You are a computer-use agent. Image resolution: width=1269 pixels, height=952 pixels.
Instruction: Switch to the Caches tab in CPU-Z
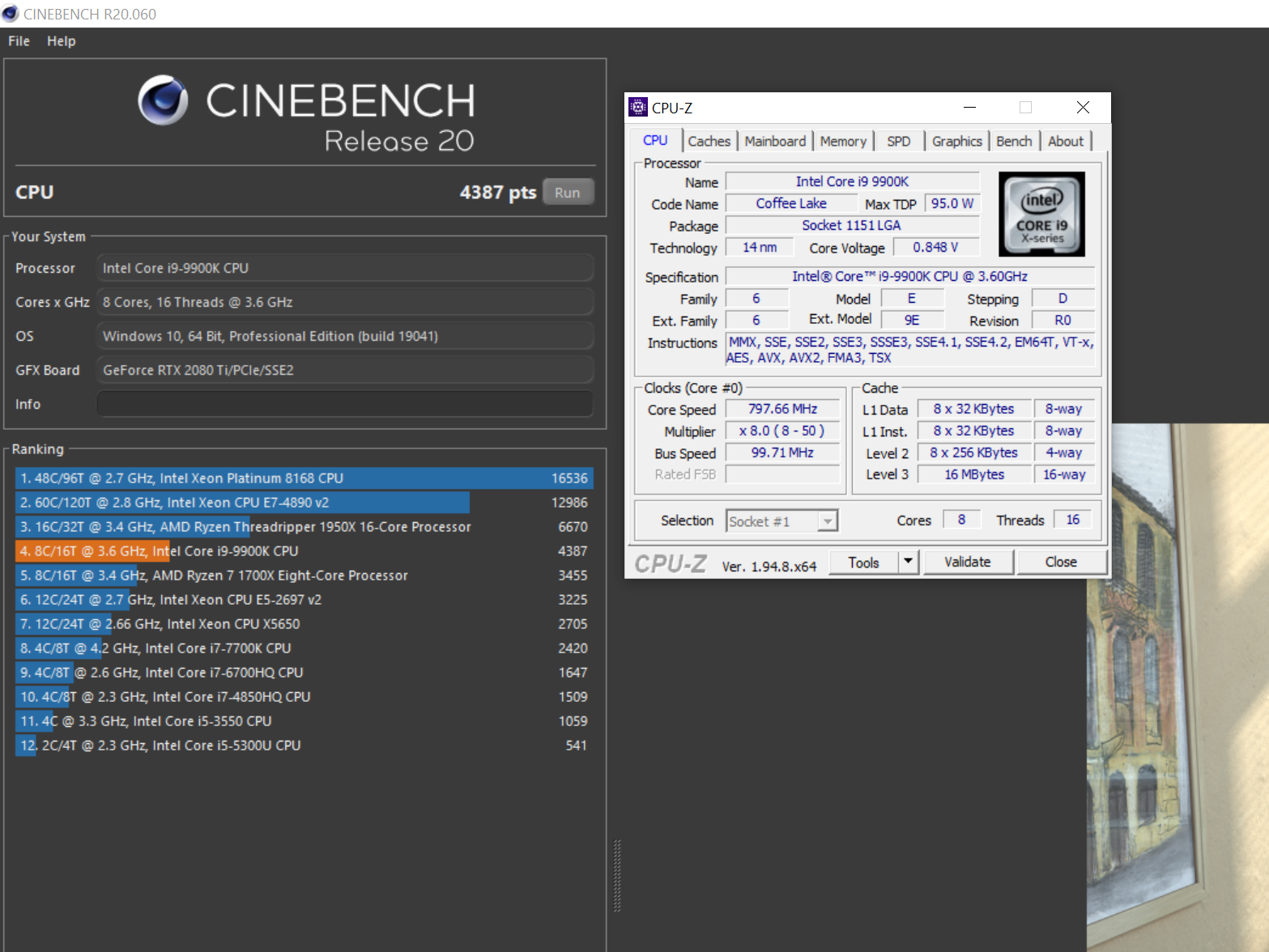coord(709,141)
